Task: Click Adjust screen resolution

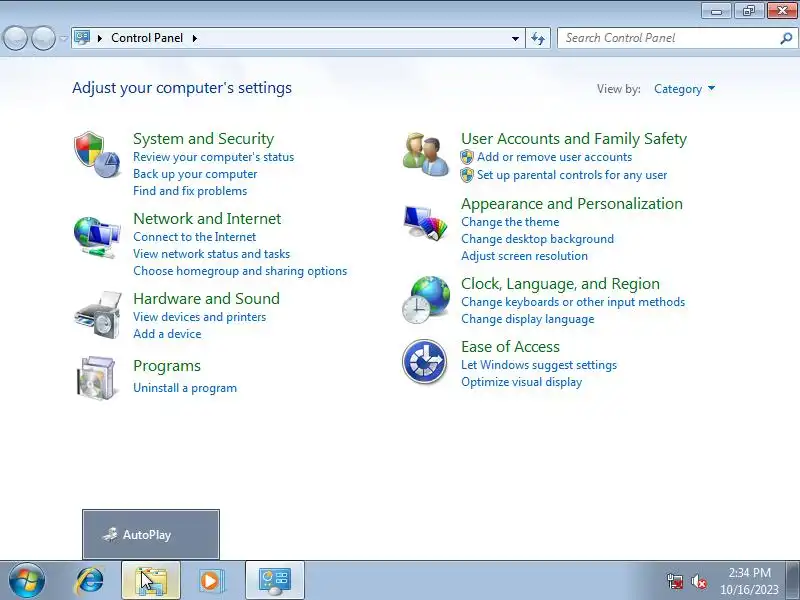Action: point(524,256)
